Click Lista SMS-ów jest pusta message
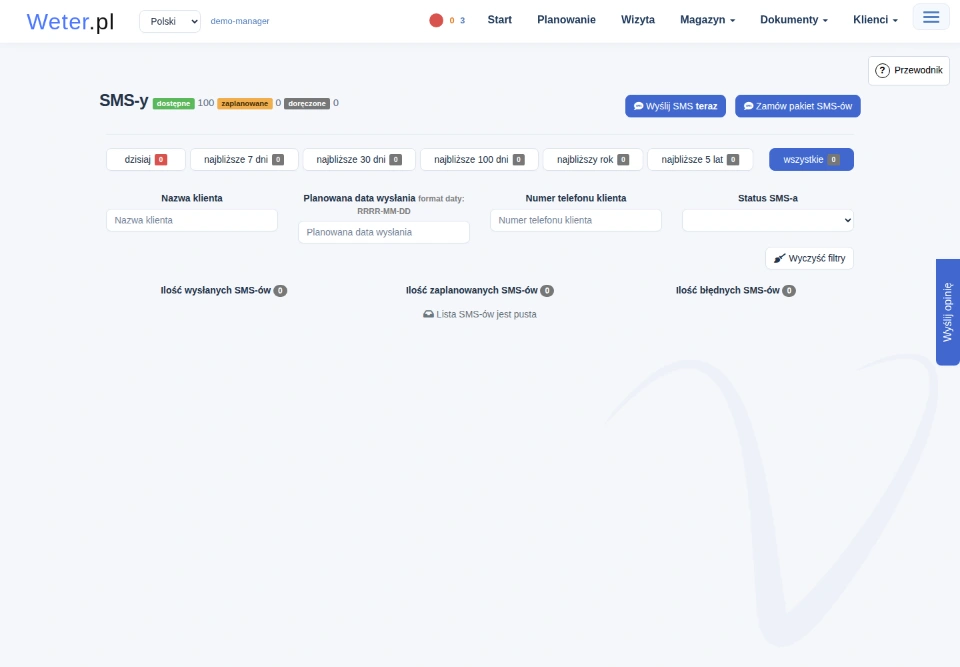960x667 pixels. point(480,314)
